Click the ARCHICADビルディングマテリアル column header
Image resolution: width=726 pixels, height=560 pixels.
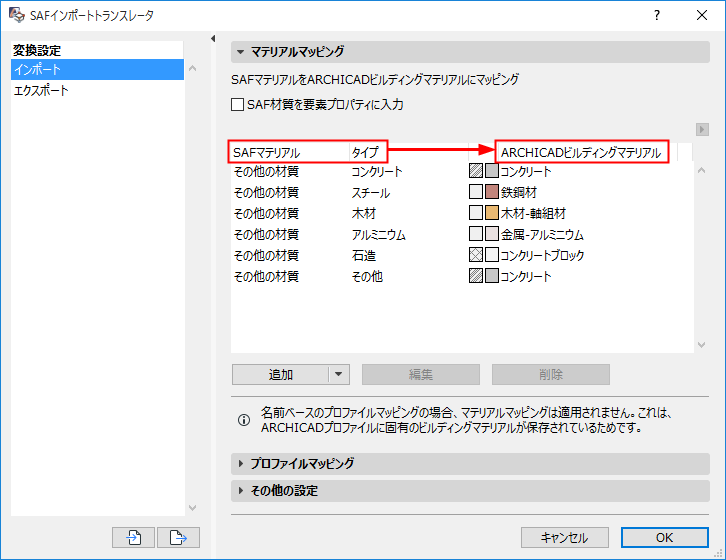coord(581,152)
